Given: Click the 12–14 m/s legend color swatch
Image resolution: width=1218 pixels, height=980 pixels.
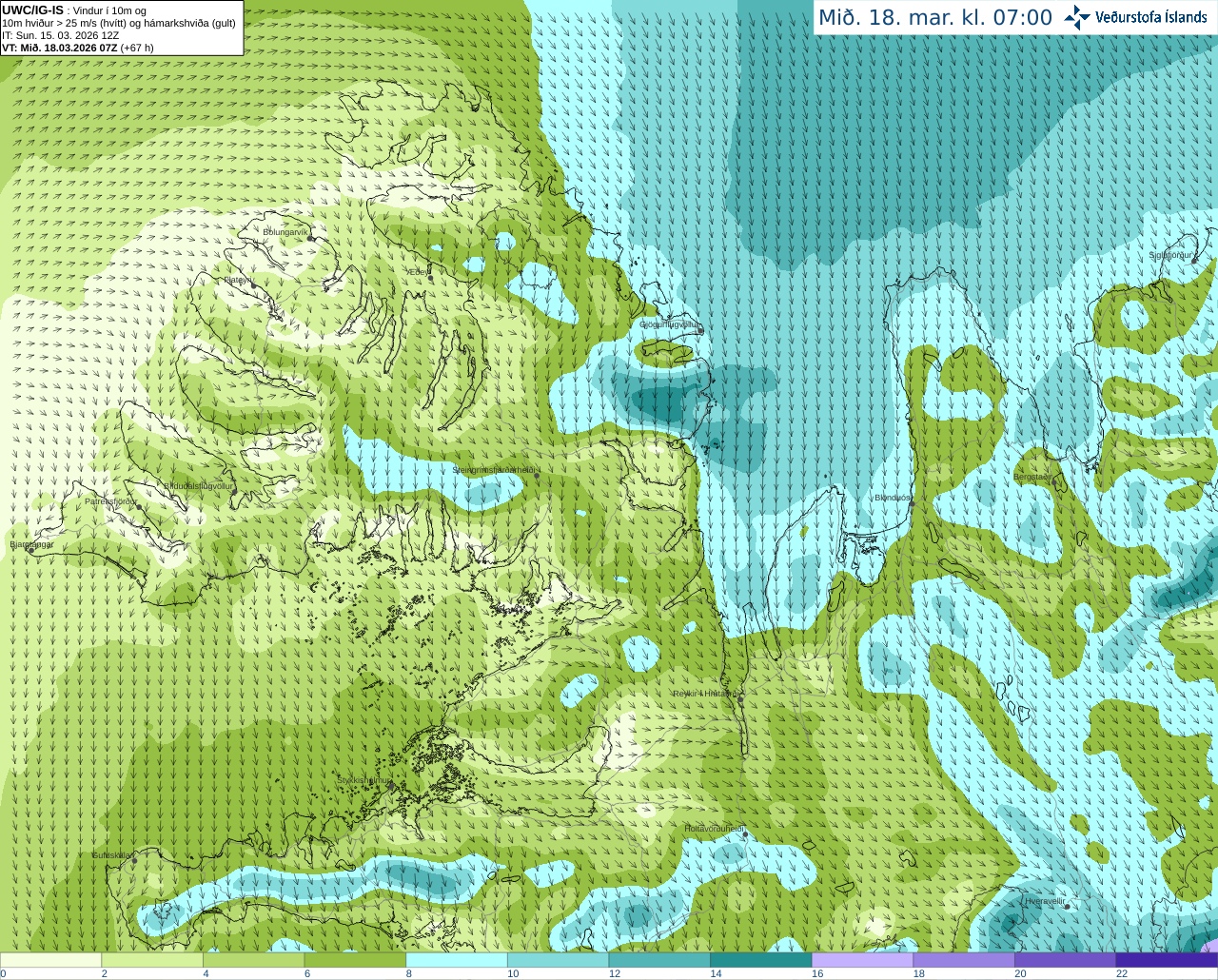Looking at the screenshot, I should click(659, 960).
